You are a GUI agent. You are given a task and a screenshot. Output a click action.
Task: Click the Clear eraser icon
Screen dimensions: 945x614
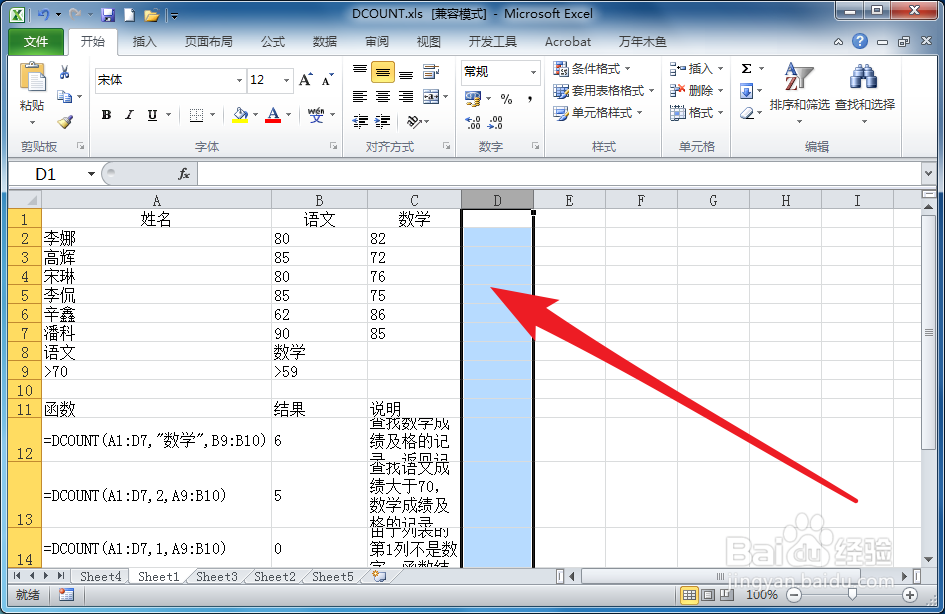(747, 113)
